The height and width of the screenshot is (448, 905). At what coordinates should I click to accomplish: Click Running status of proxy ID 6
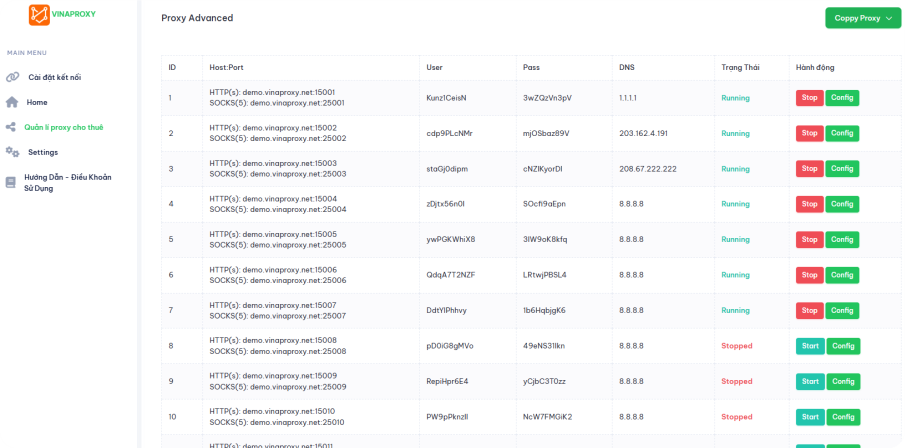point(735,275)
